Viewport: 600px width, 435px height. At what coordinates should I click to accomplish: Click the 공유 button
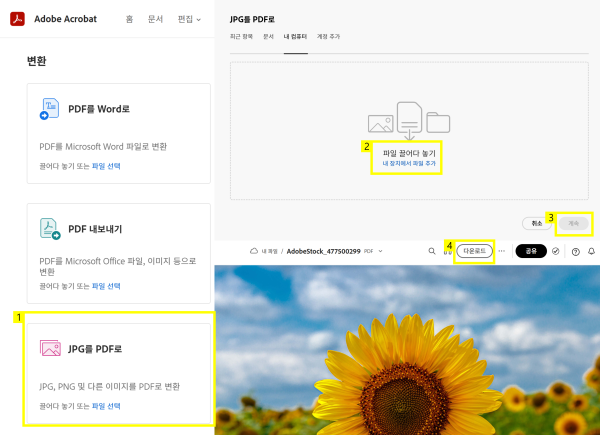(531, 251)
